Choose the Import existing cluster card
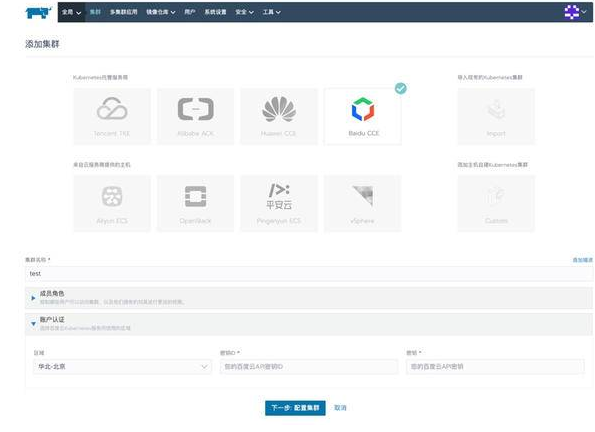The height and width of the screenshot is (432, 595). (496, 117)
